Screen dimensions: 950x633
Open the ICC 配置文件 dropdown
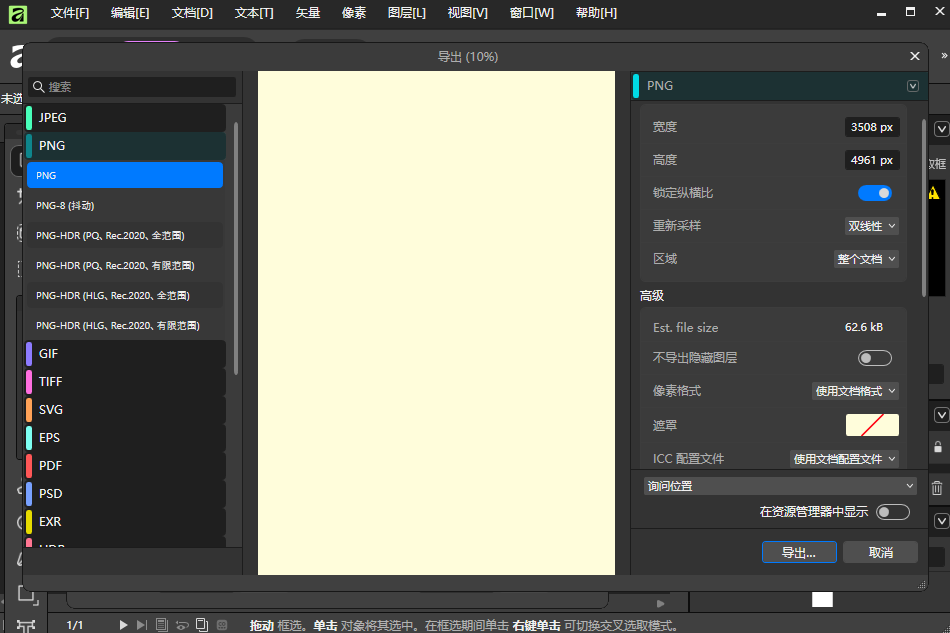point(844,459)
